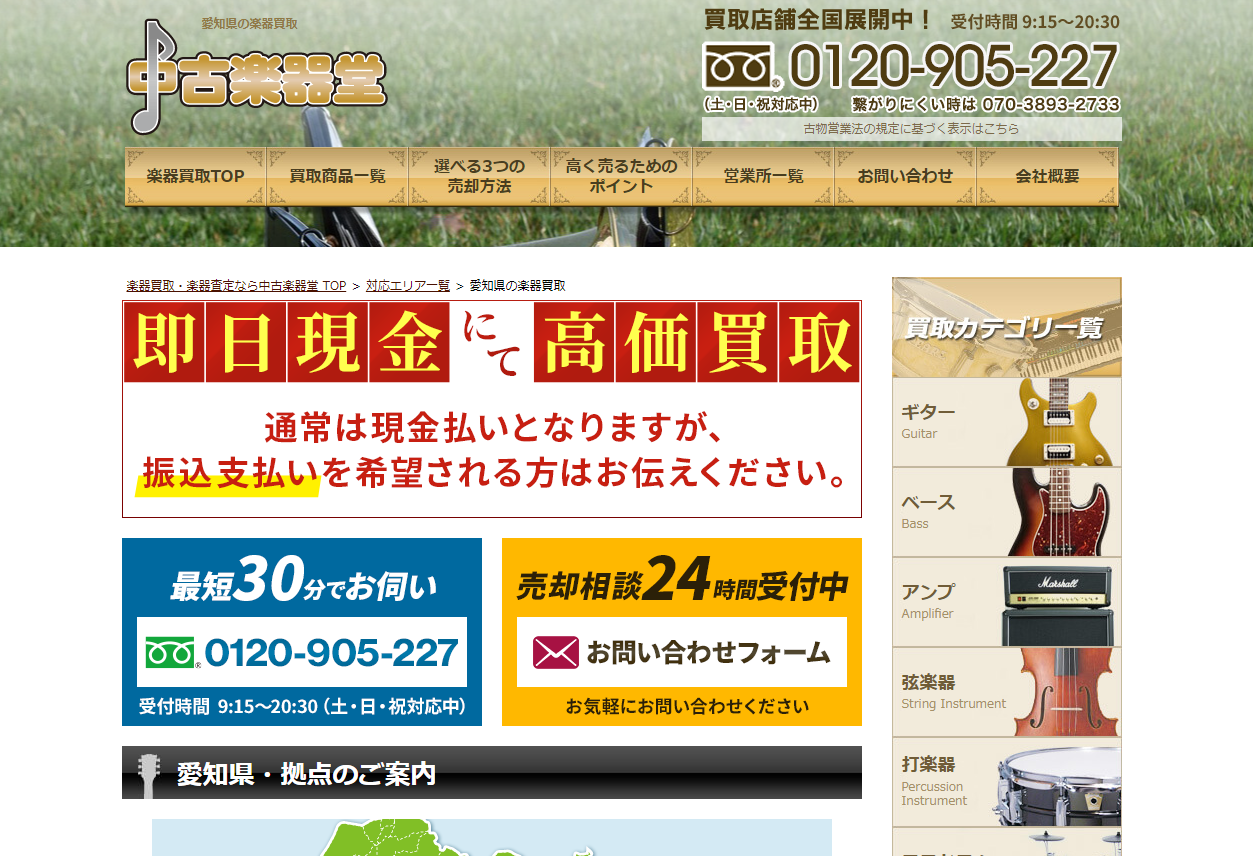1253x856 pixels.
Task: Click 売却相談24時間受付中 text
Action: pyautogui.click(x=682, y=581)
